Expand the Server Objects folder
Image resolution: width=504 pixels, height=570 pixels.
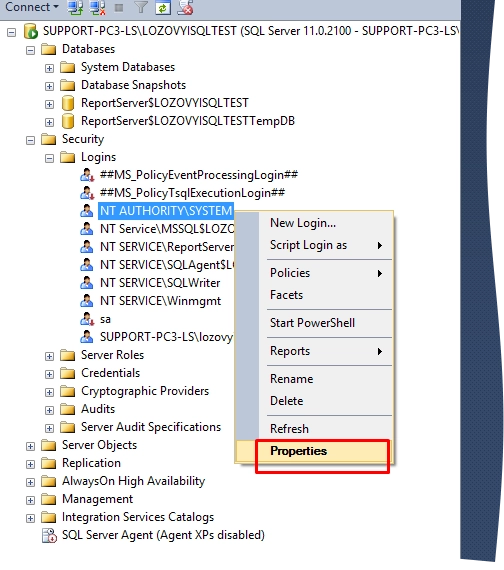pyautogui.click(x=31, y=446)
